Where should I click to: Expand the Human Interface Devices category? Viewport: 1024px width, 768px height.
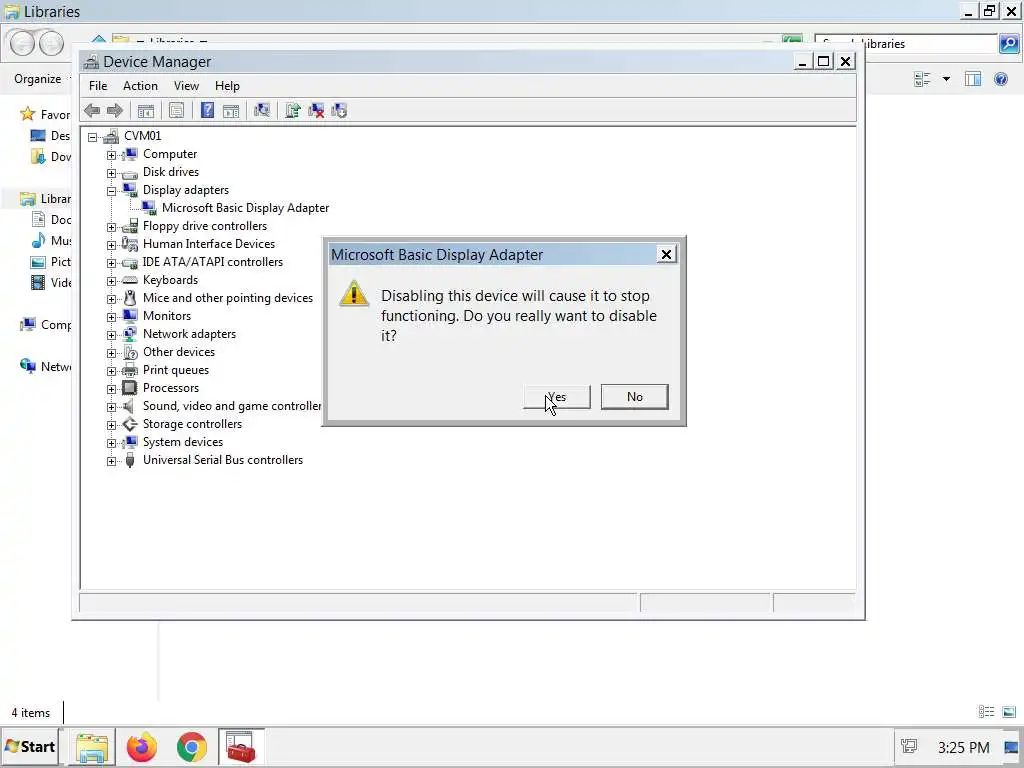tap(112, 245)
